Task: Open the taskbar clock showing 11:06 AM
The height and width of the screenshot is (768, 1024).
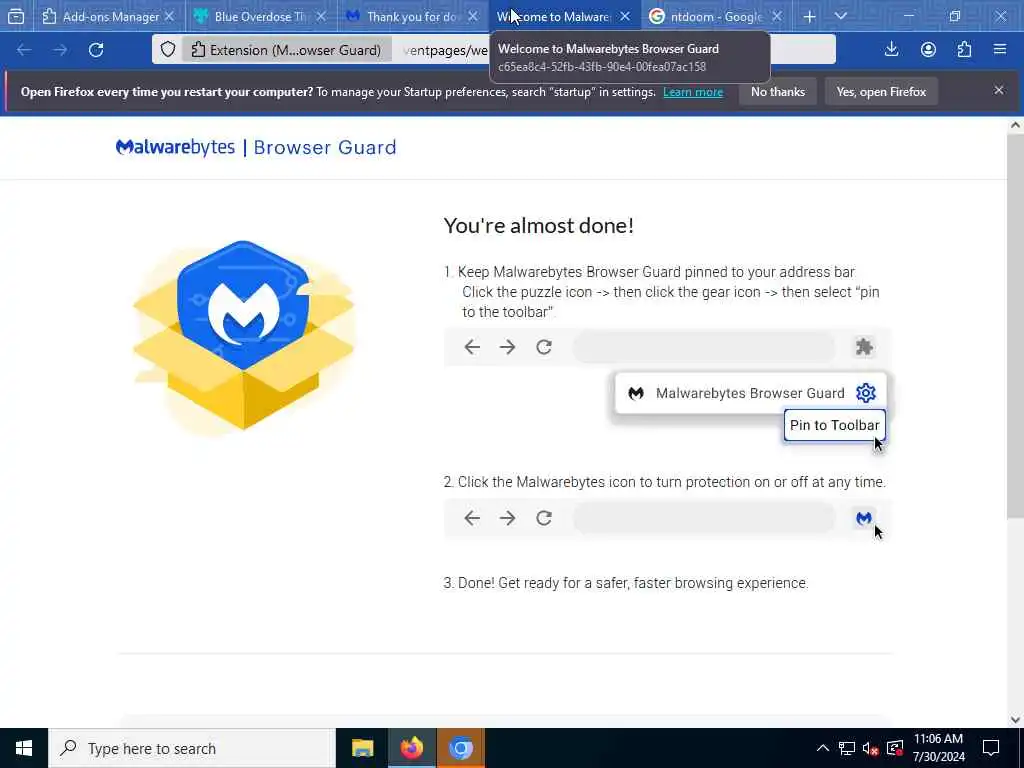Action: [938, 748]
